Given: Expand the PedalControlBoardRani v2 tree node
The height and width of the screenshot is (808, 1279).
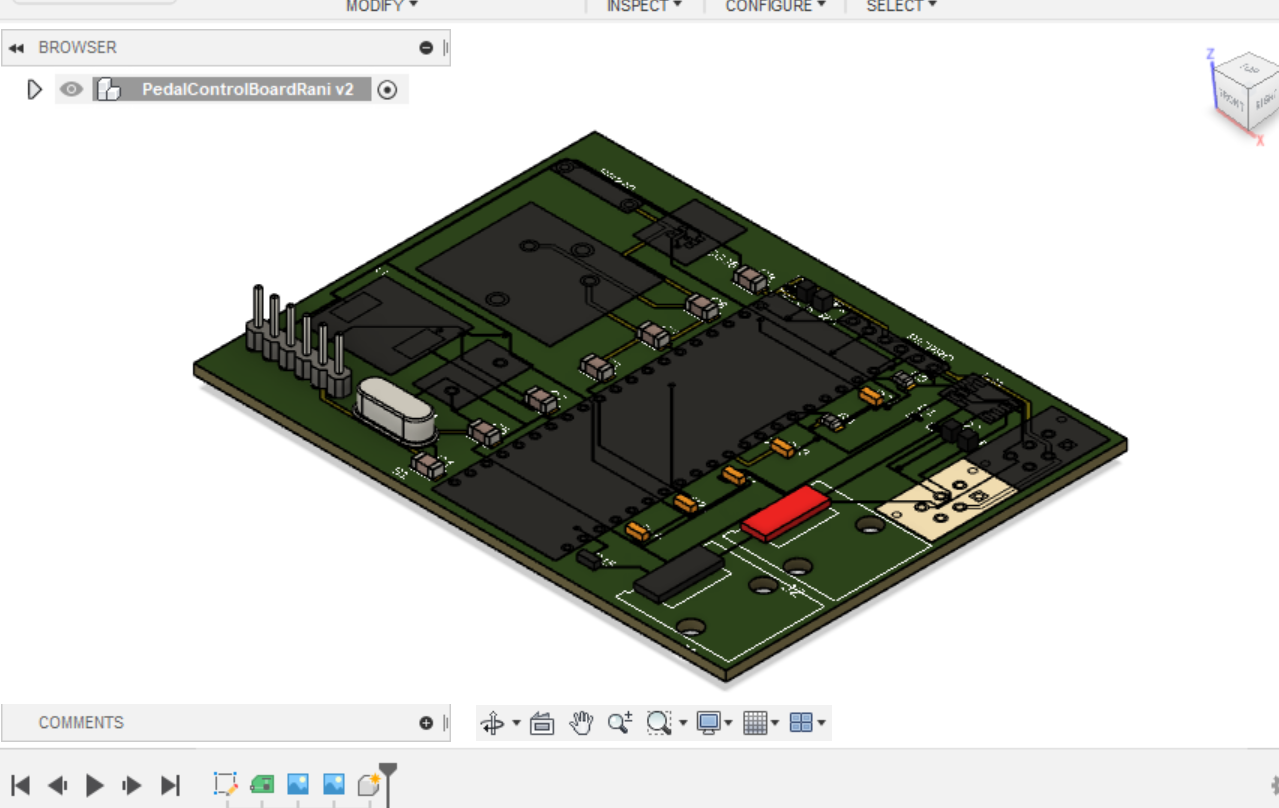Looking at the screenshot, I should pos(35,90).
